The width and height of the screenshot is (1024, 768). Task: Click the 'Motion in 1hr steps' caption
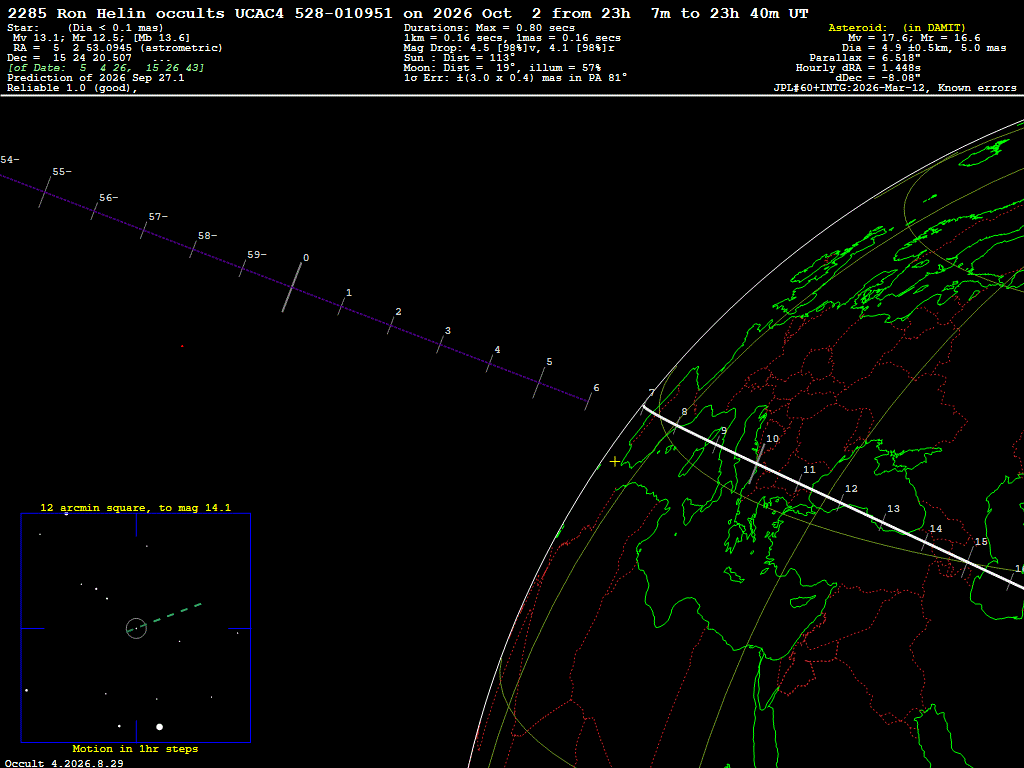[x=135, y=748]
